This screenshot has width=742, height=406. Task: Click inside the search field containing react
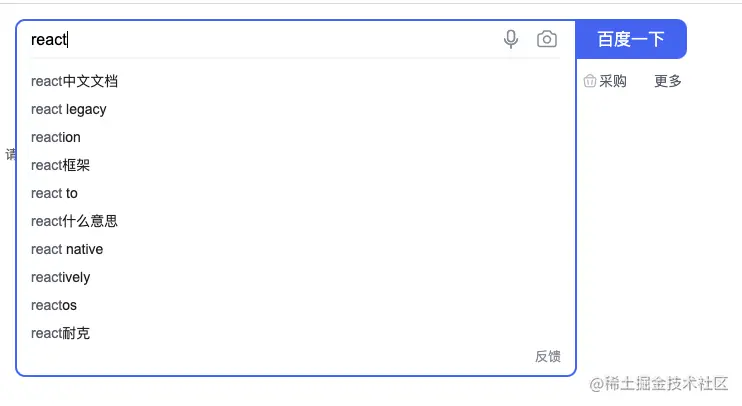point(263,39)
